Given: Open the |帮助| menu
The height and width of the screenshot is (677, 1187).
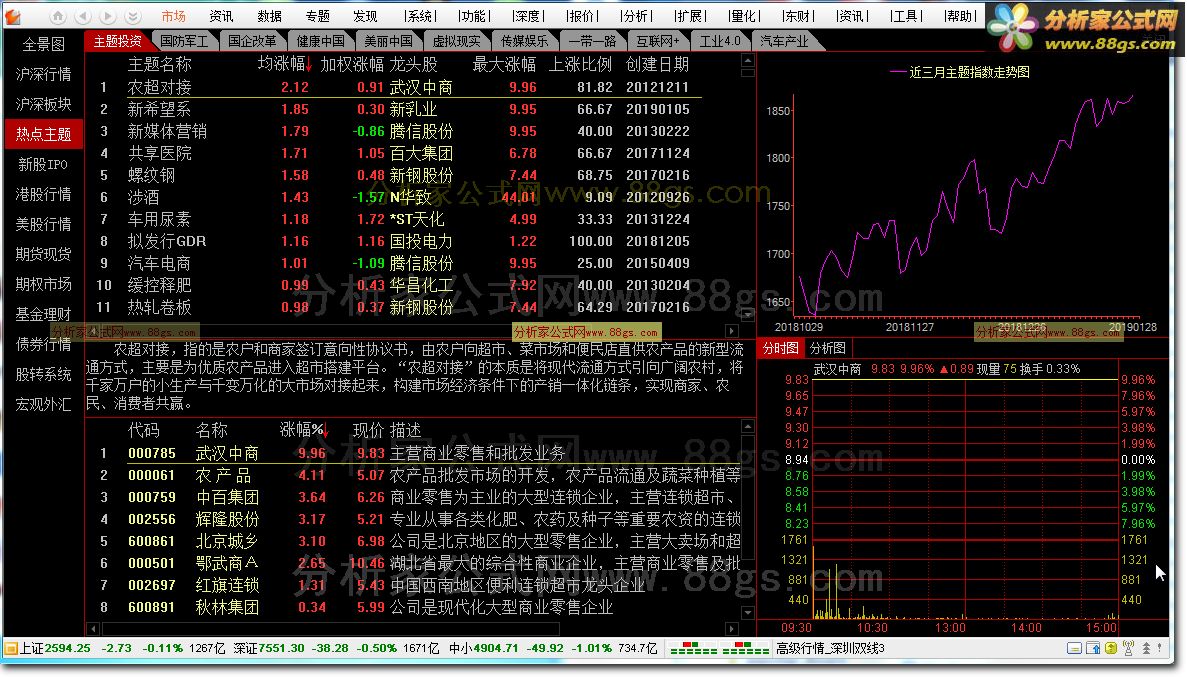Looking at the screenshot, I should (961, 16).
